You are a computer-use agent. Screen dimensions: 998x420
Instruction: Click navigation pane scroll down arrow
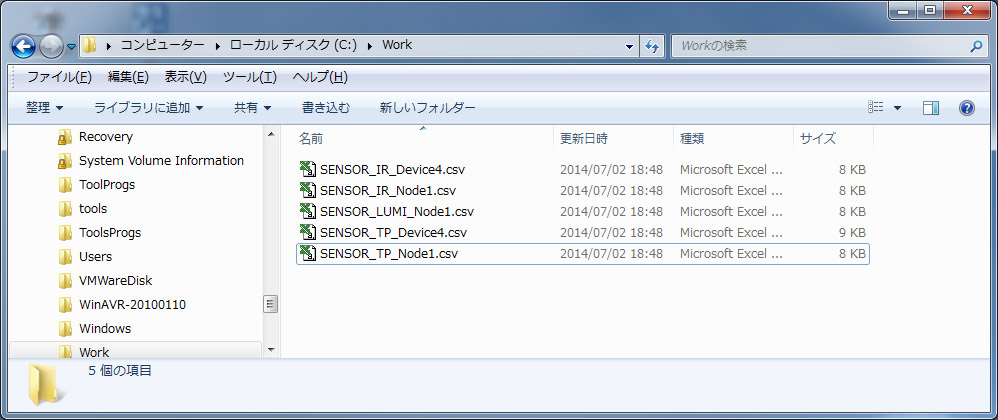[x=271, y=350]
